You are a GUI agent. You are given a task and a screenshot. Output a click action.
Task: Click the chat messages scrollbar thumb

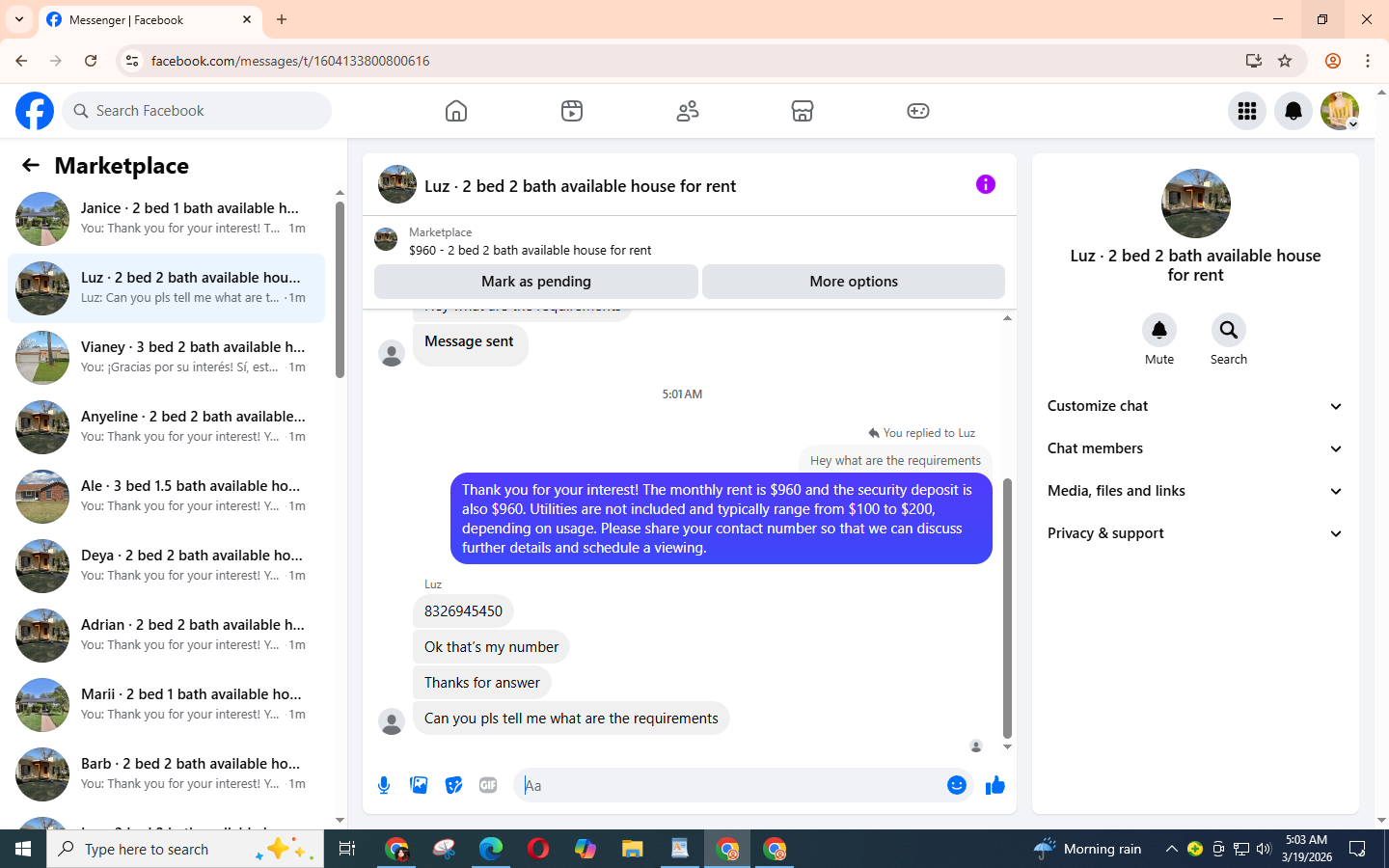[x=1007, y=608]
